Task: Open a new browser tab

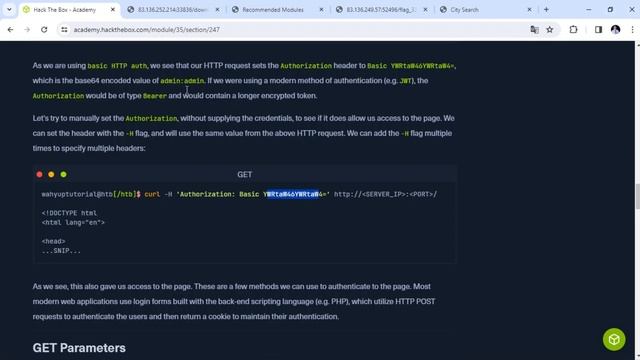Action: point(546,9)
